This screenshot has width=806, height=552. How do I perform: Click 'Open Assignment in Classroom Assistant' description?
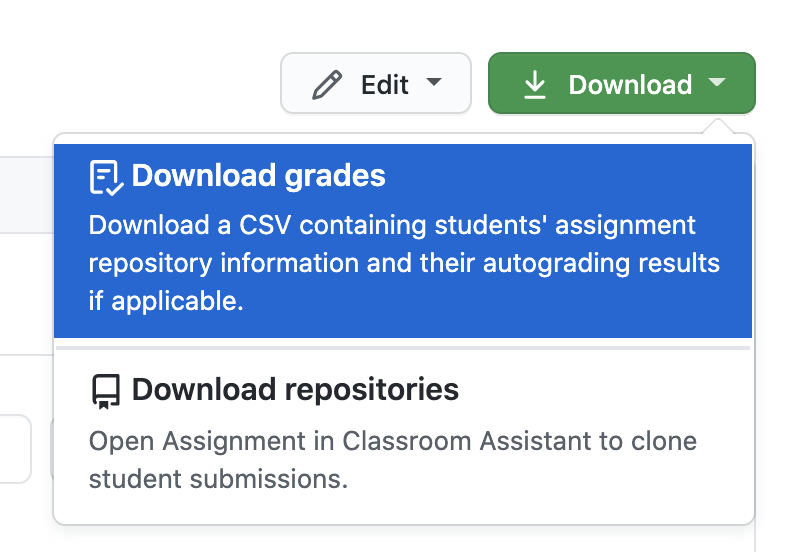(393, 460)
